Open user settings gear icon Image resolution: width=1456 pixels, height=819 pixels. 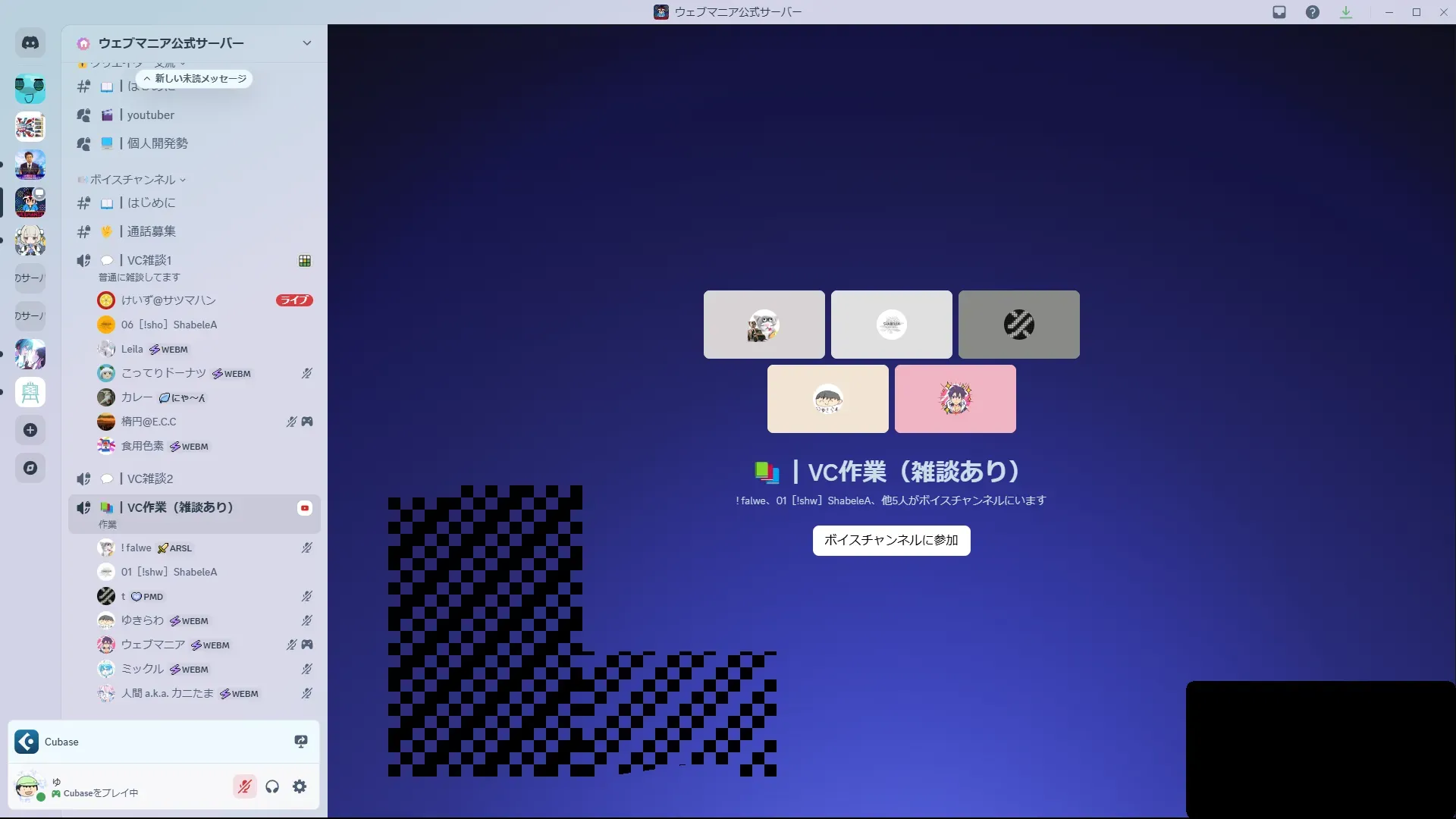(x=300, y=786)
